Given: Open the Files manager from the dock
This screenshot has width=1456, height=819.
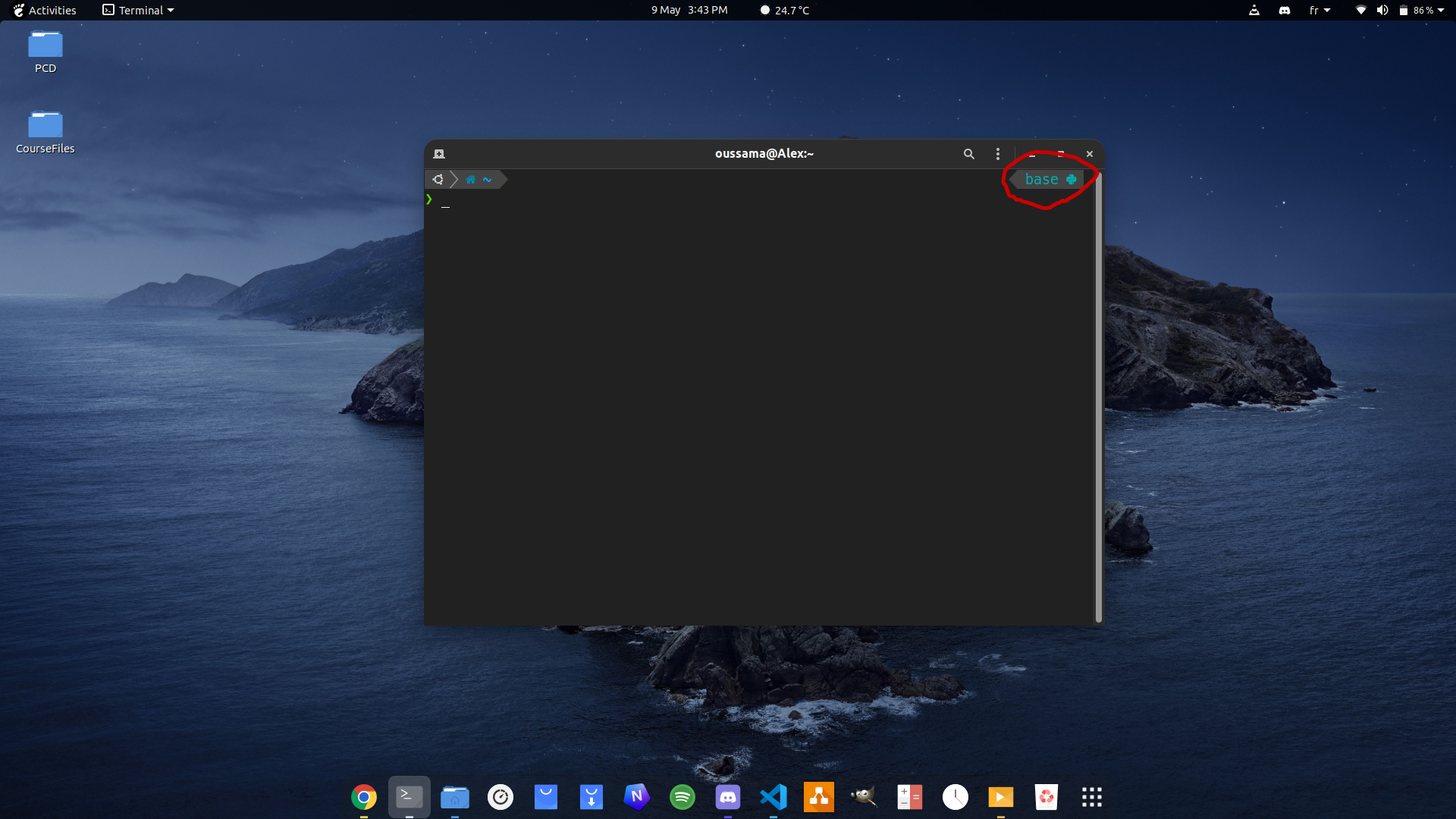Looking at the screenshot, I should (455, 797).
